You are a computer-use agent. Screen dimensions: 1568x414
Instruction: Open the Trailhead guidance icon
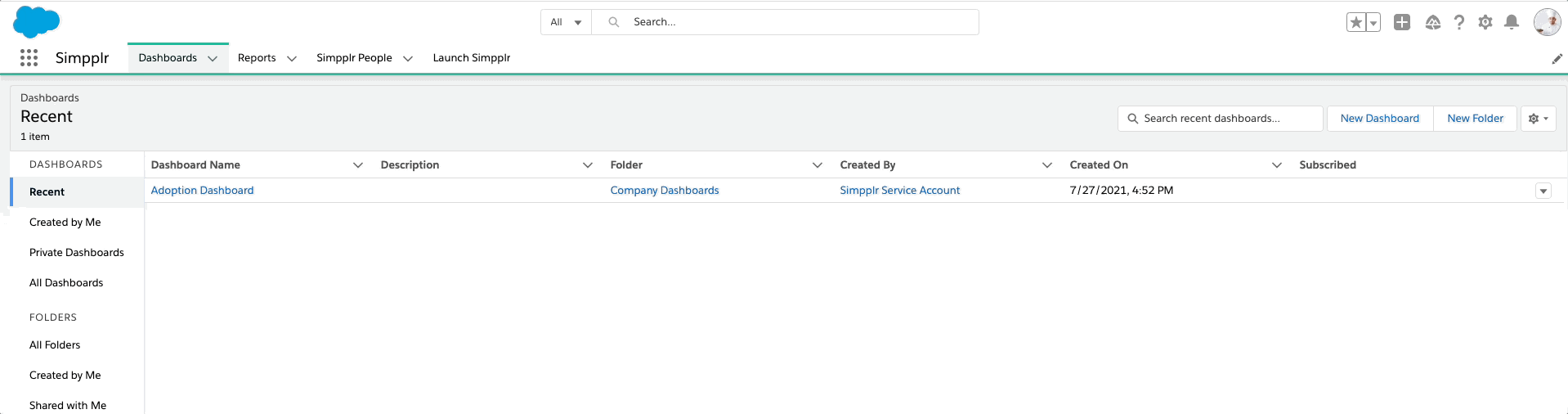tap(1433, 22)
